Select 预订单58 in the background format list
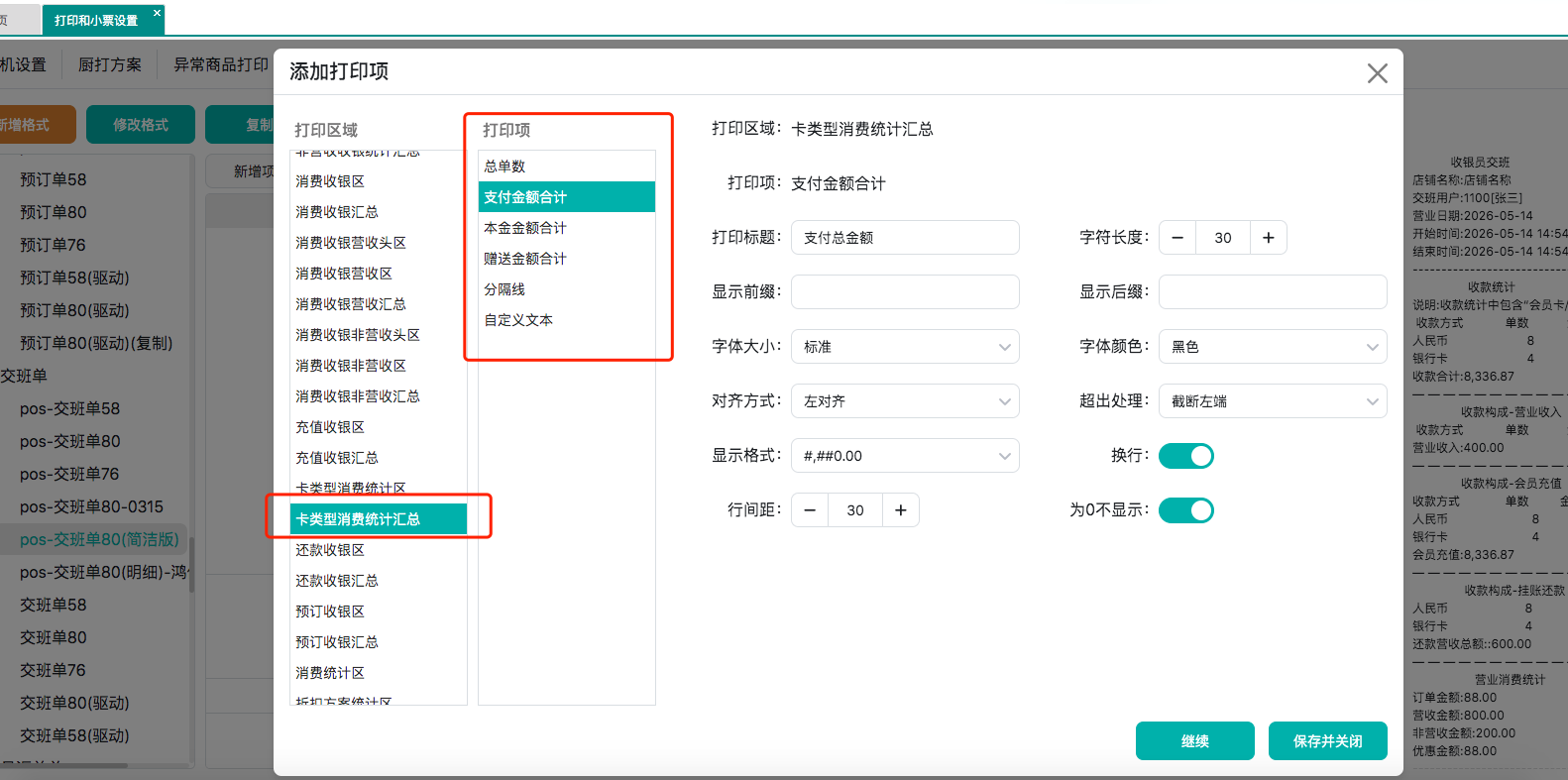Viewport: 1568px width, 780px height. 54,179
